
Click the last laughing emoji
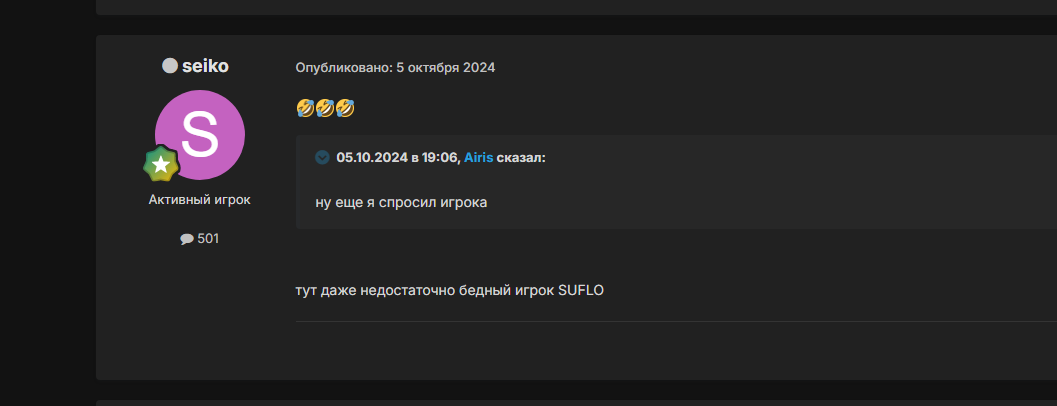(x=345, y=108)
